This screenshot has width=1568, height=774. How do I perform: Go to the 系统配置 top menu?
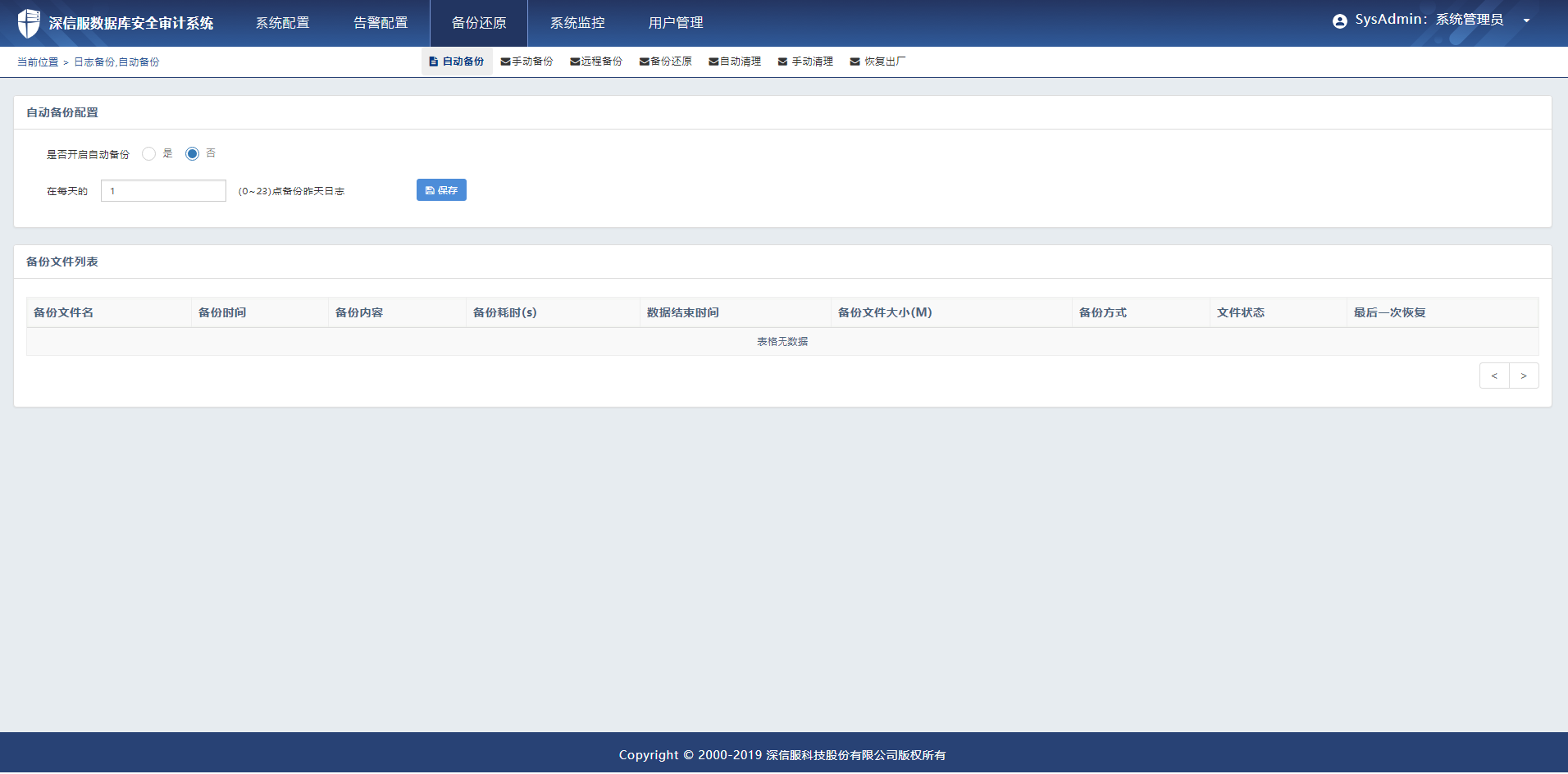[282, 23]
